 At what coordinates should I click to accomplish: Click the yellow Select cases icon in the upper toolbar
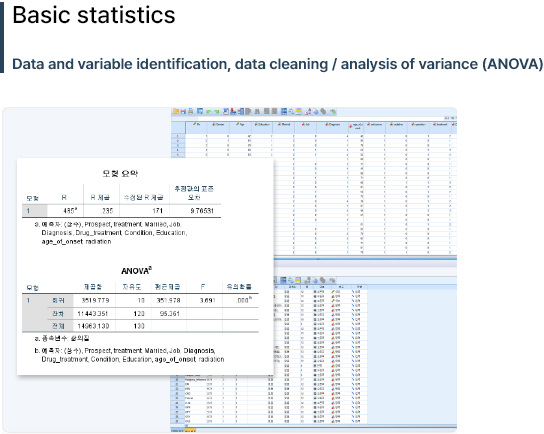pyautogui.click(x=298, y=111)
